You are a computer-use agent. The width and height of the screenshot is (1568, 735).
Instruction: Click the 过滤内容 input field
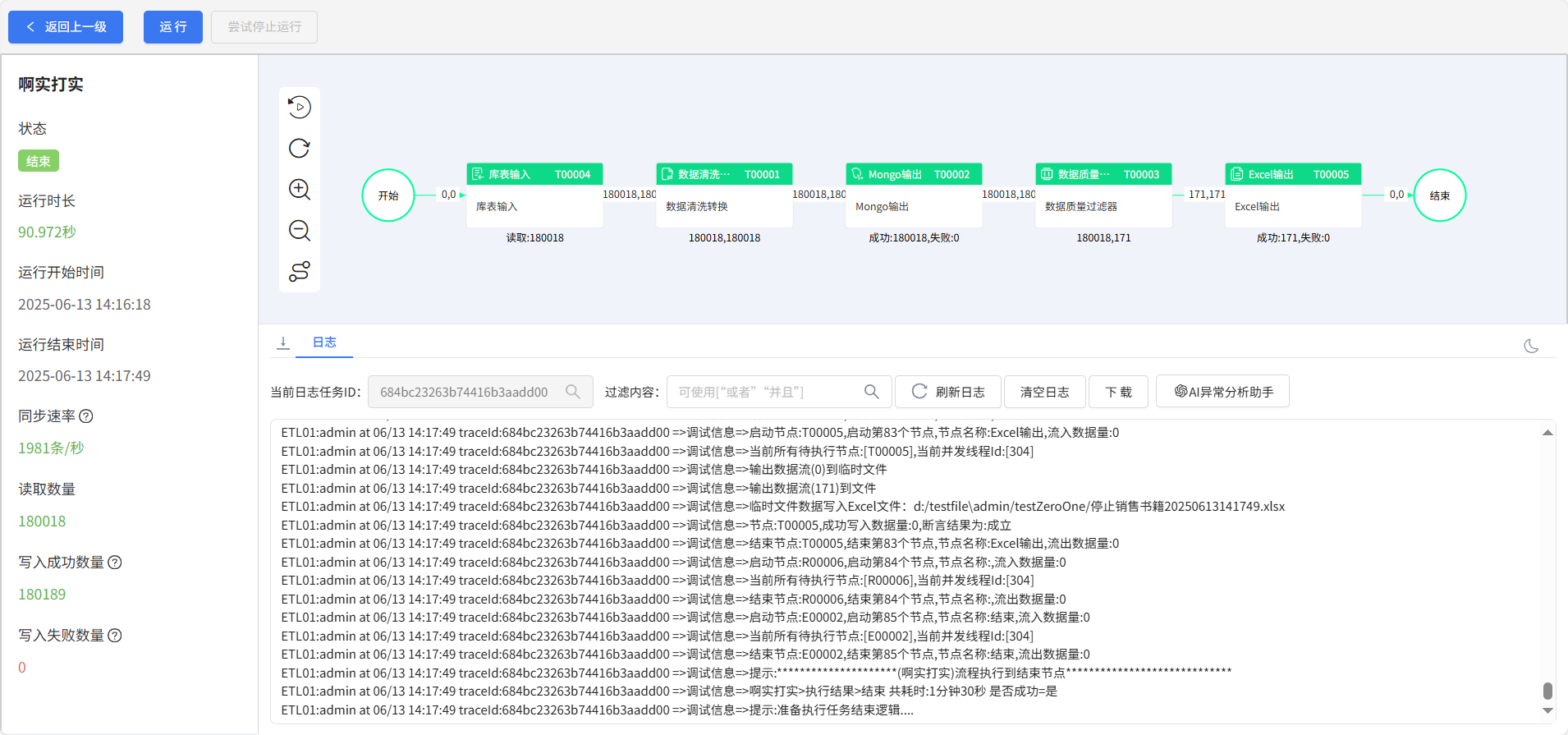tap(779, 392)
